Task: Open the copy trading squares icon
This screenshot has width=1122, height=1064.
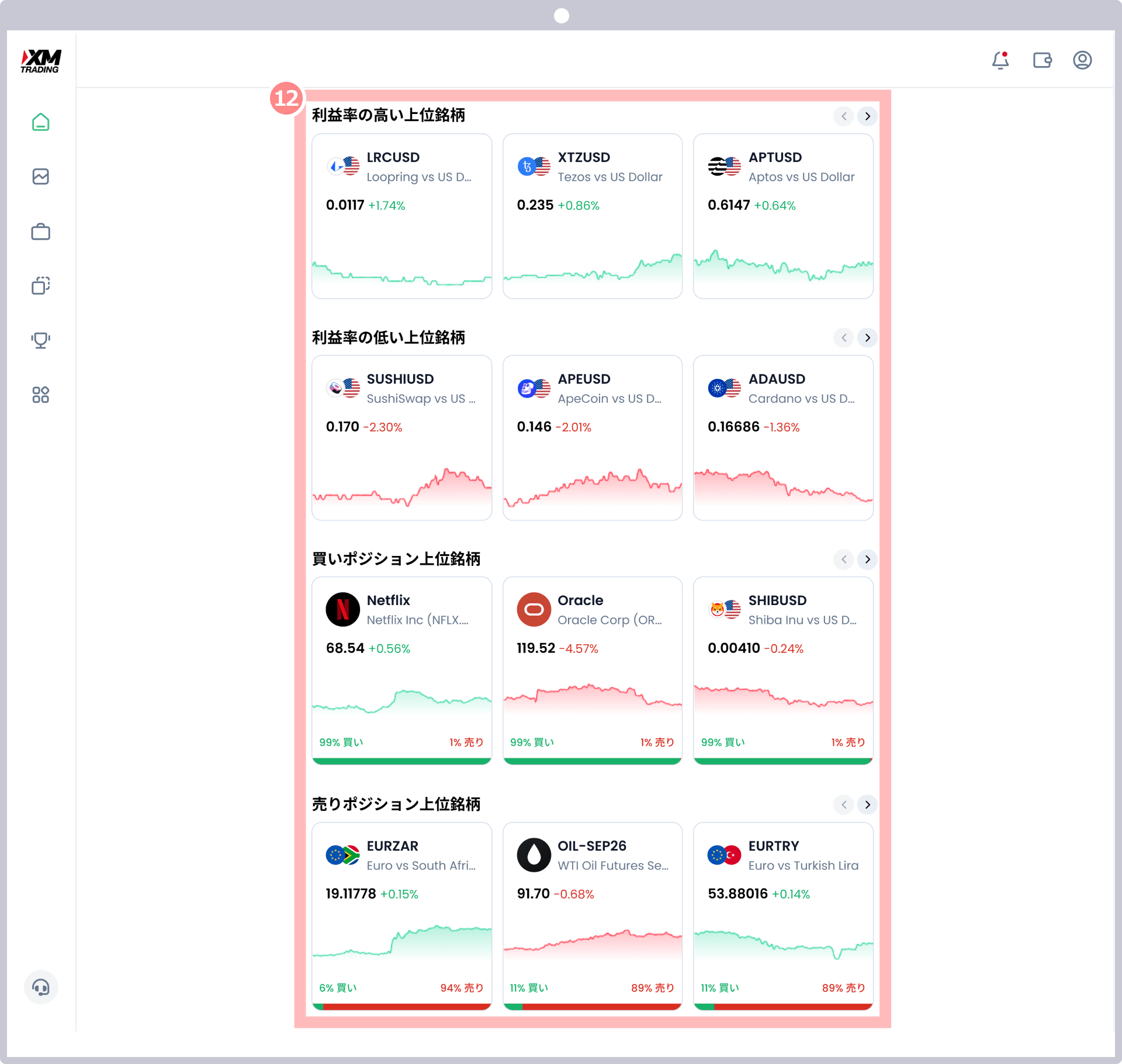Action: pos(40,285)
